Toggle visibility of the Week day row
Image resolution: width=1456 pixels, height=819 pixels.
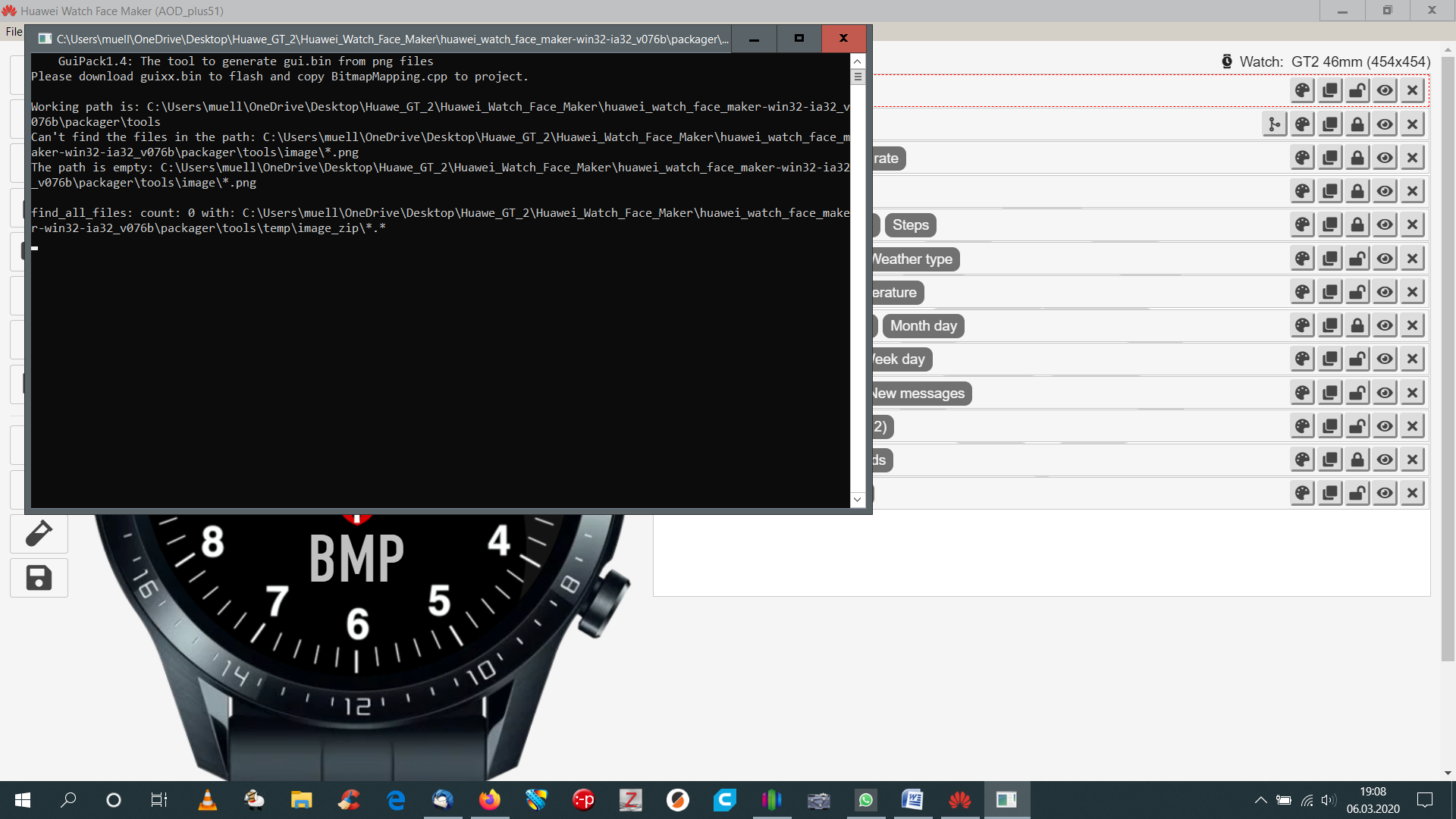[x=1385, y=359]
